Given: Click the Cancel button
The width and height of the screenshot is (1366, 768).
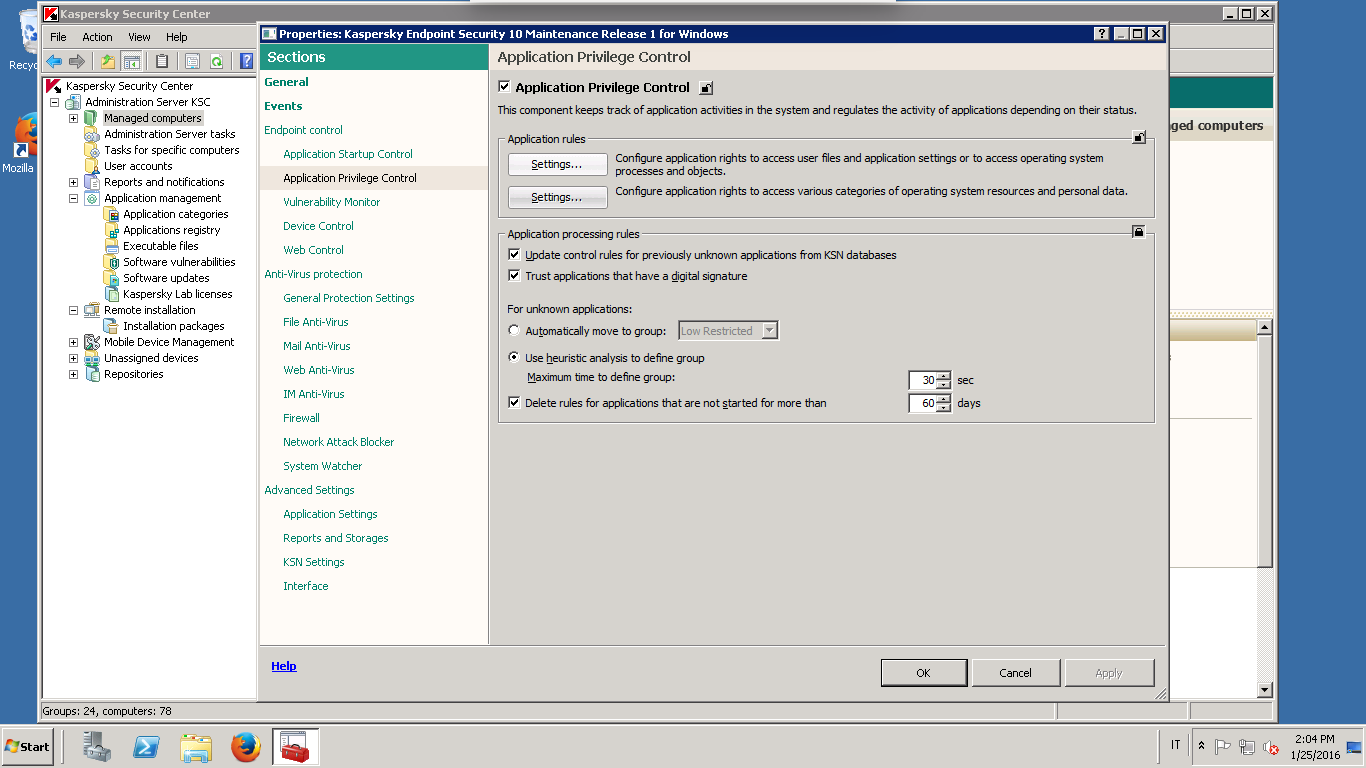Looking at the screenshot, I should pos(1015,673).
